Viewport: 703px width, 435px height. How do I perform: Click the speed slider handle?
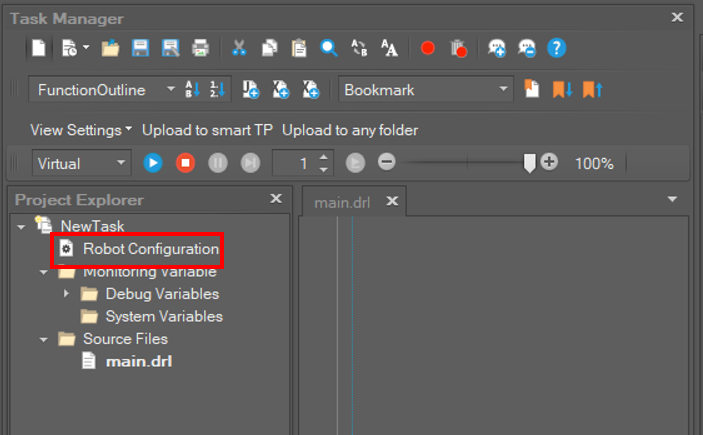pos(530,163)
